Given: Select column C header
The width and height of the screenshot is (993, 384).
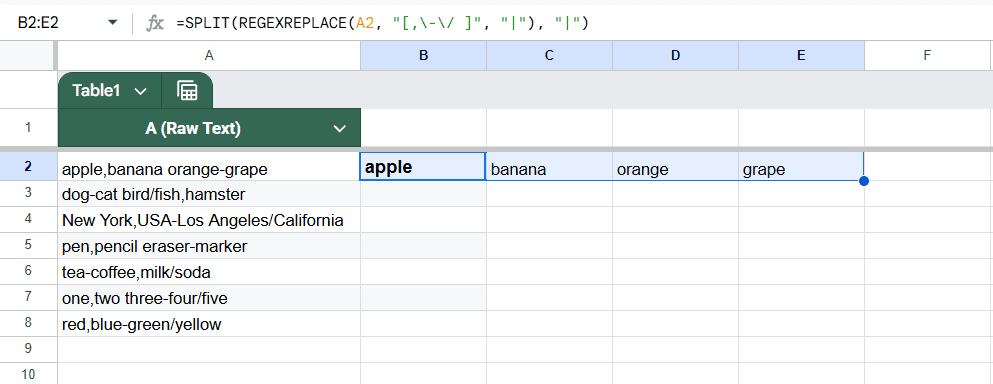Looking at the screenshot, I should tap(550, 56).
